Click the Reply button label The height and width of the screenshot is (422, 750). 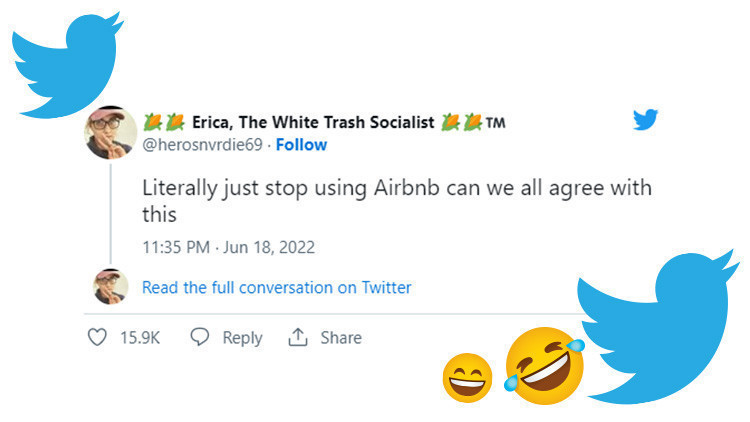tap(242, 338)
